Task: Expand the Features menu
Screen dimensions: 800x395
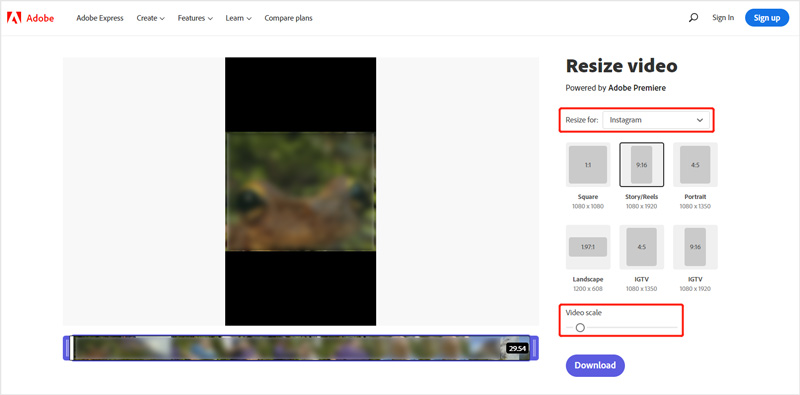Action: tap(195, 18)
